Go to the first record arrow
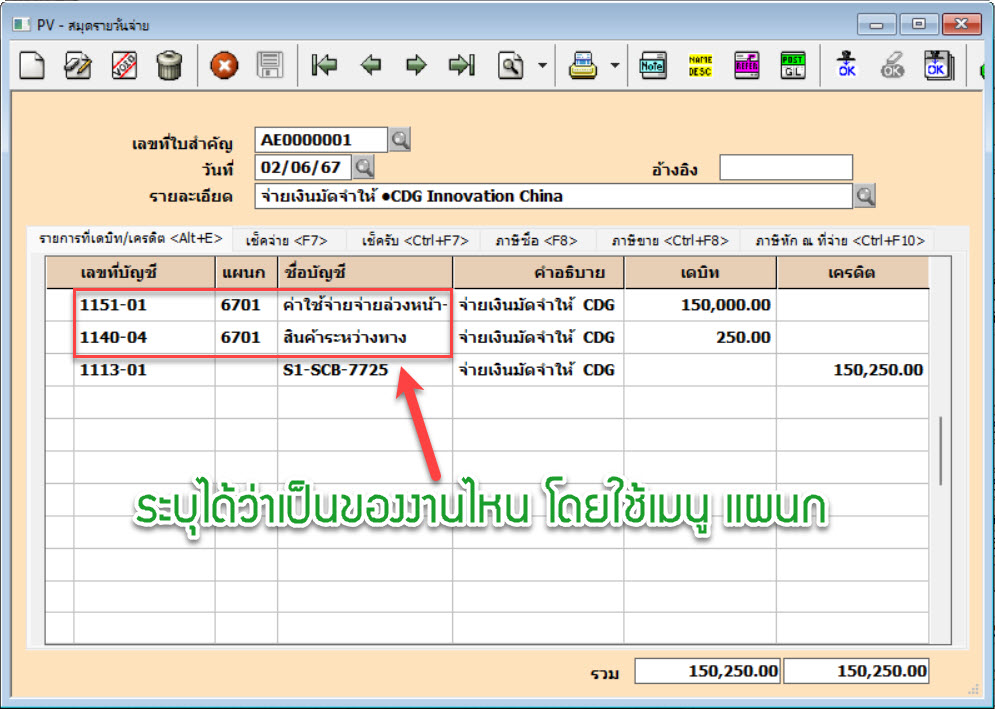Viewport: 995px width, 709px height. click(x=324, y=66)
